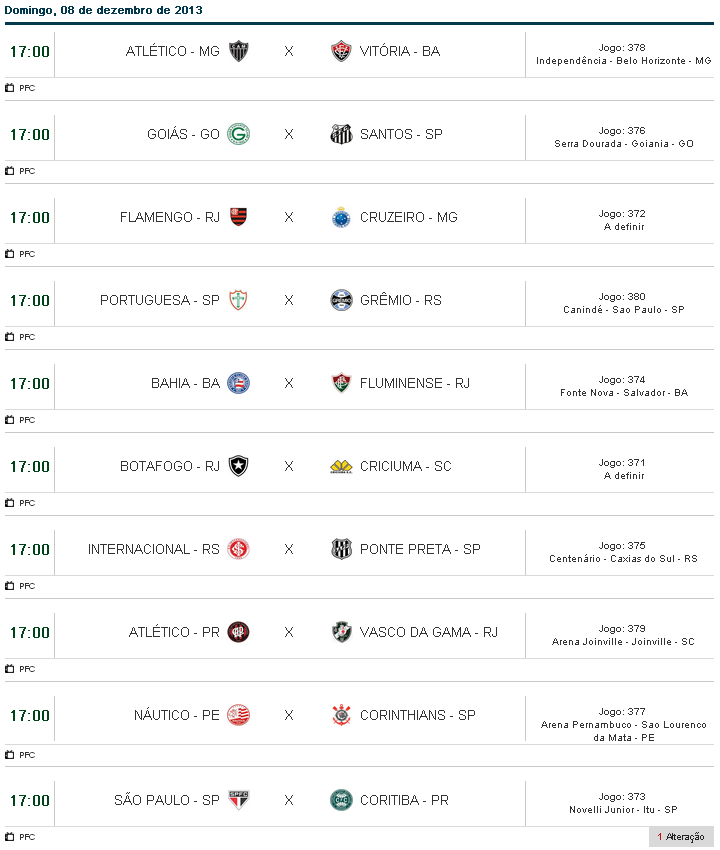This screenshot has width=720, height=850.
Task: Select the Vasco da Gama crest
Action: pyautogui.click(x=341, y=632)
